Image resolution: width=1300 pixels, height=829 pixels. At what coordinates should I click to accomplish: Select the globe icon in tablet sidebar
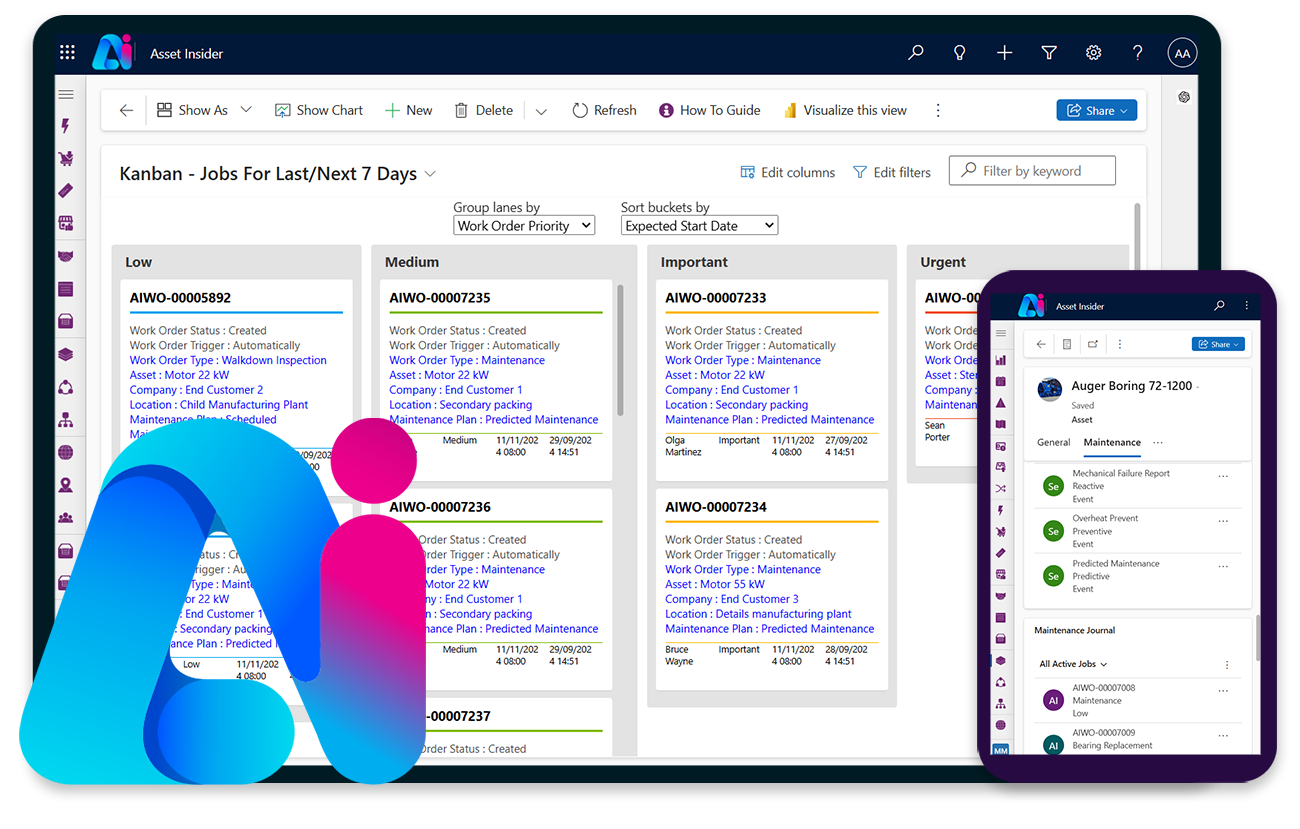[x=66, y=453]
